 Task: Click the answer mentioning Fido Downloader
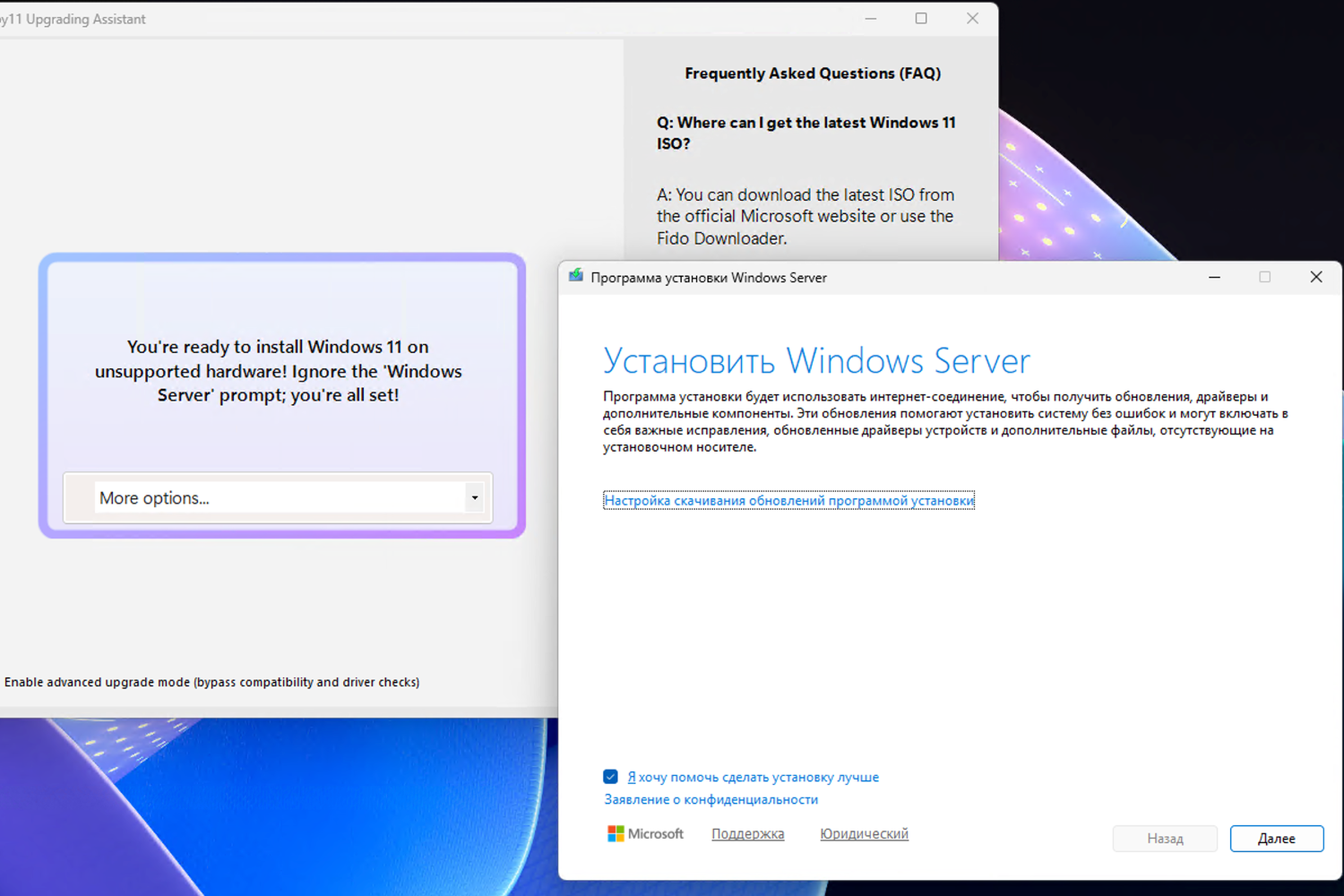point(806,217)
